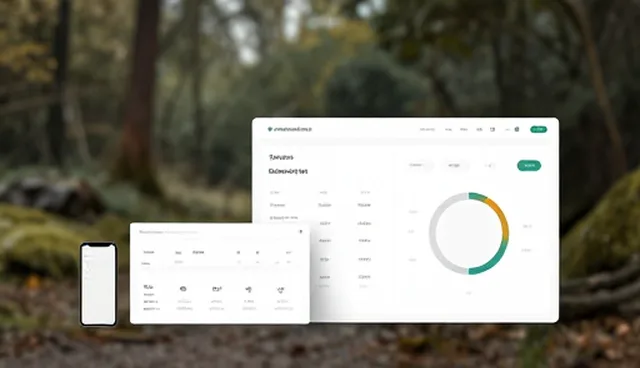Click the white phone mockup screen

tap(98, 284)
